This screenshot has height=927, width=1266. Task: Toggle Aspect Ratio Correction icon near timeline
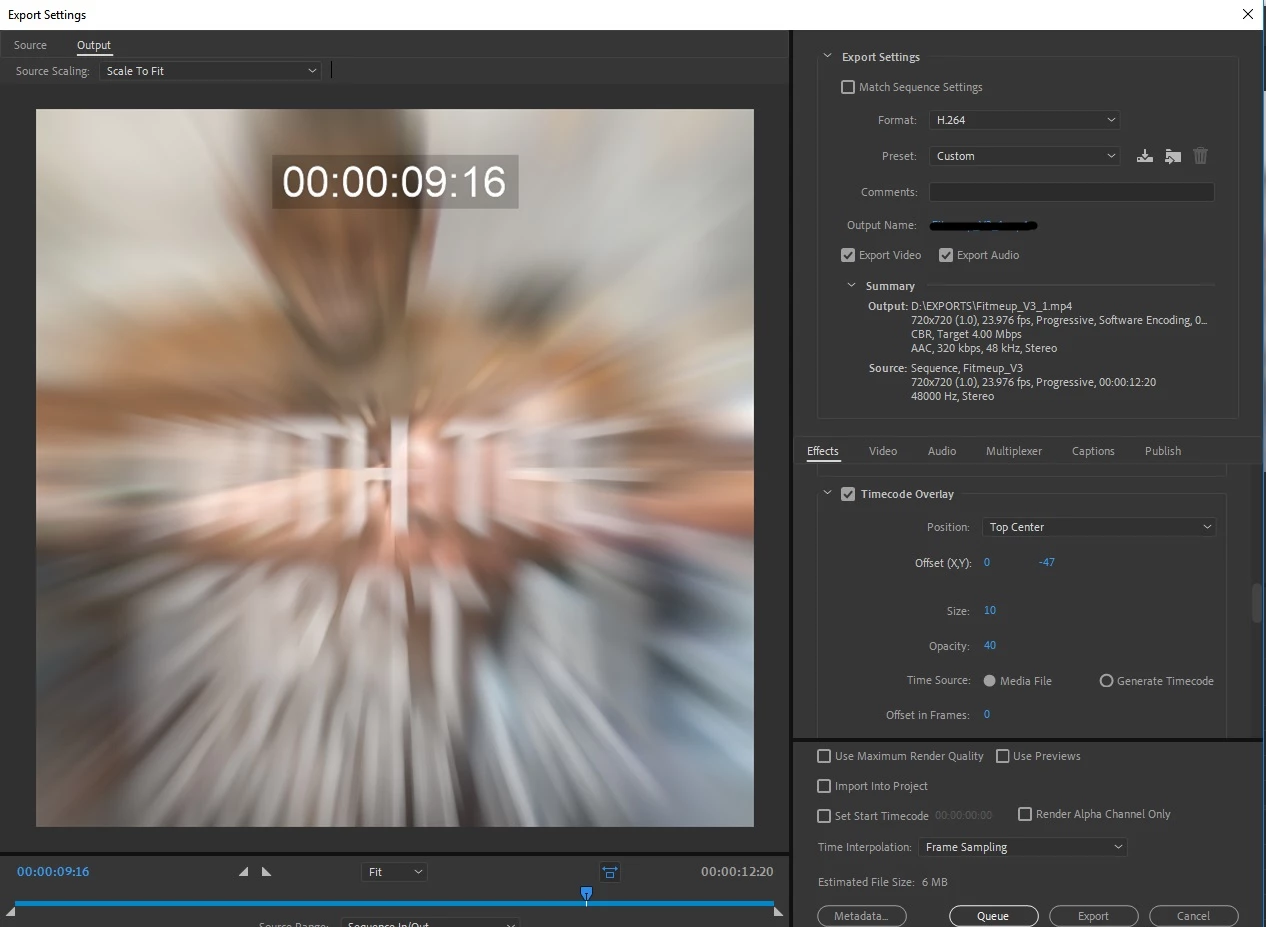tap(610, 872)
